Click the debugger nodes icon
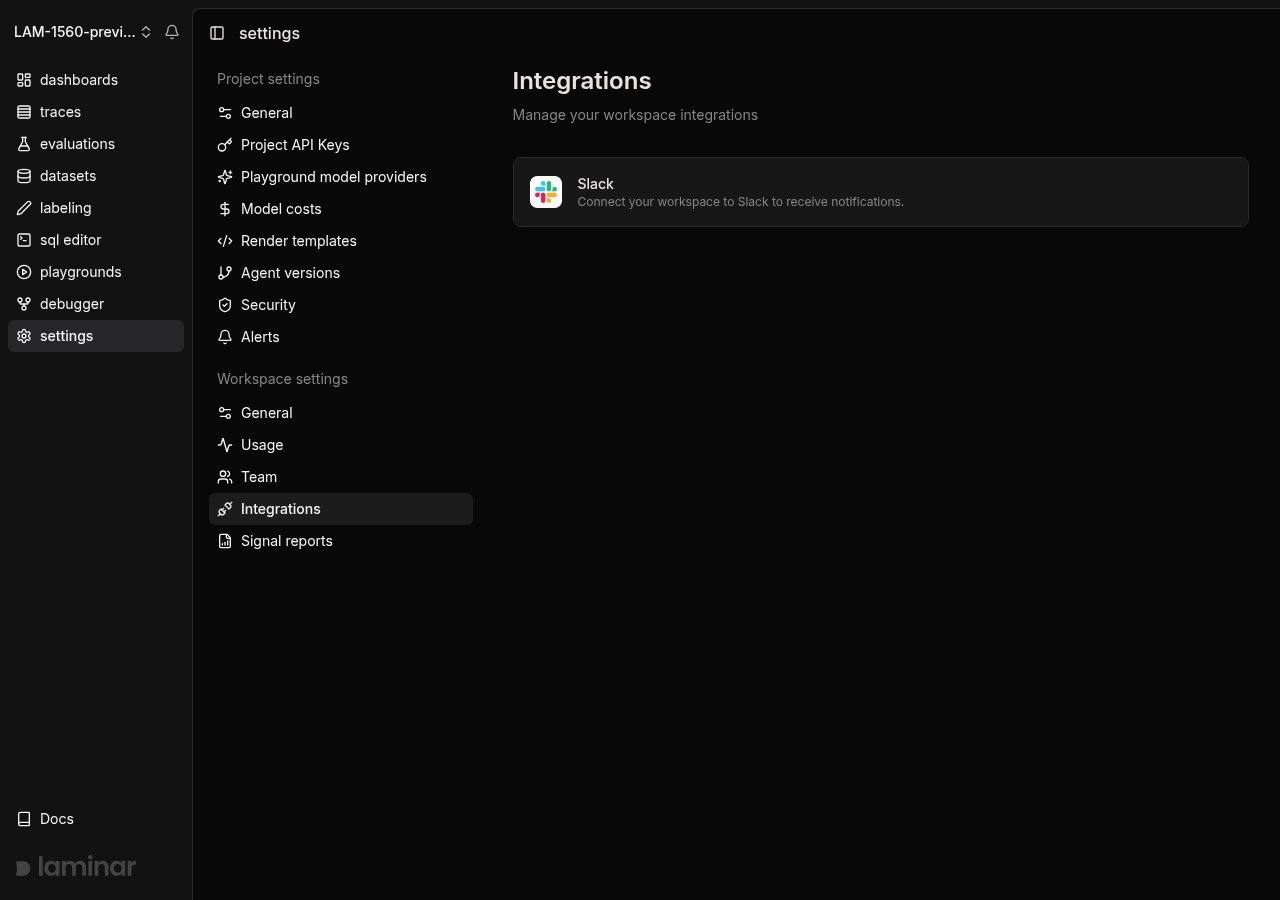The image size is (1280, 900). coord(24,304)
